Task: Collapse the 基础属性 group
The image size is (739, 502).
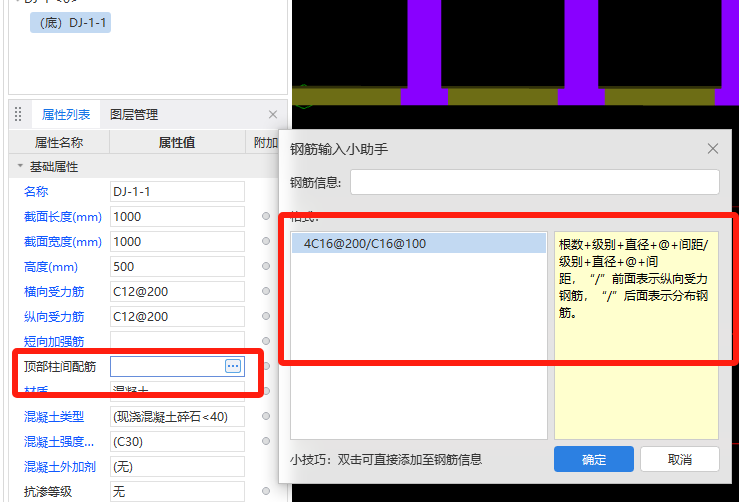Action: tap(20, 166)
